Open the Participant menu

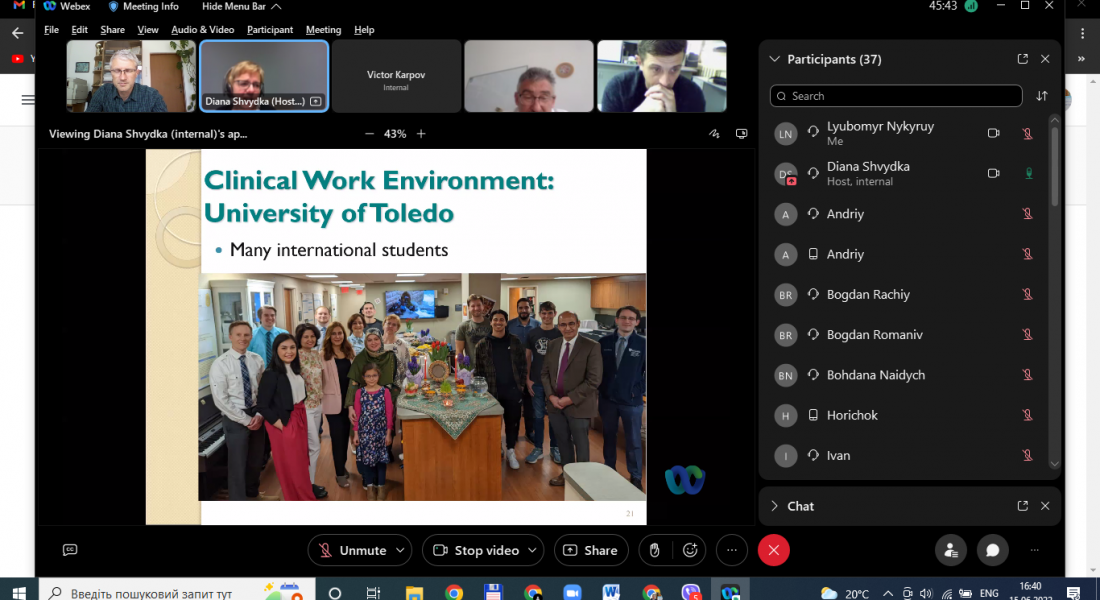[270, 30]
